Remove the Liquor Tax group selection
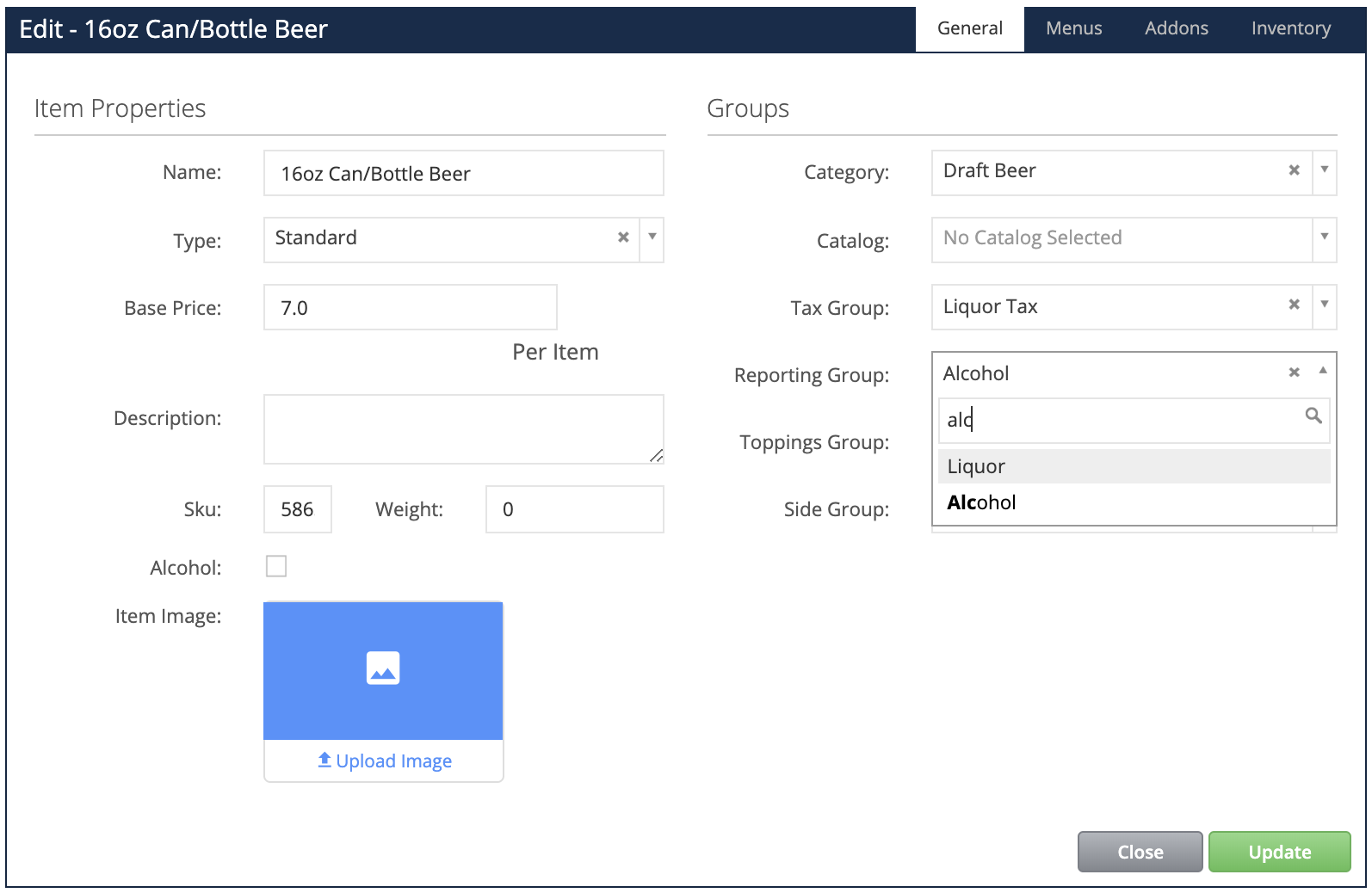This screenshot has height=893, width=1372. pyautogui.click(x=1294, y=305)
